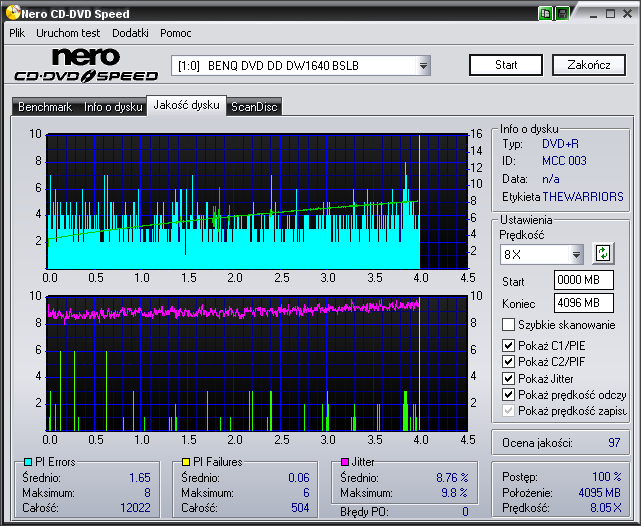
Task: Click the Start position field 0000 MB
Action: click(x=584, y=280)
